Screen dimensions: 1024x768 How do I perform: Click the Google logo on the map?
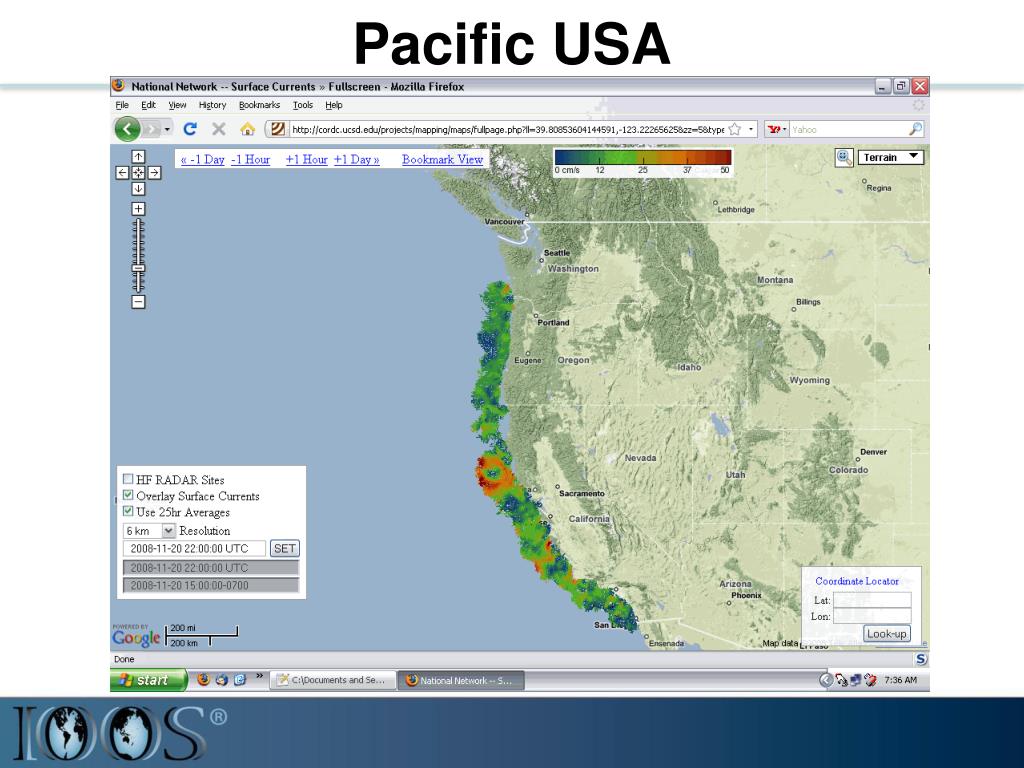point(136,637)
